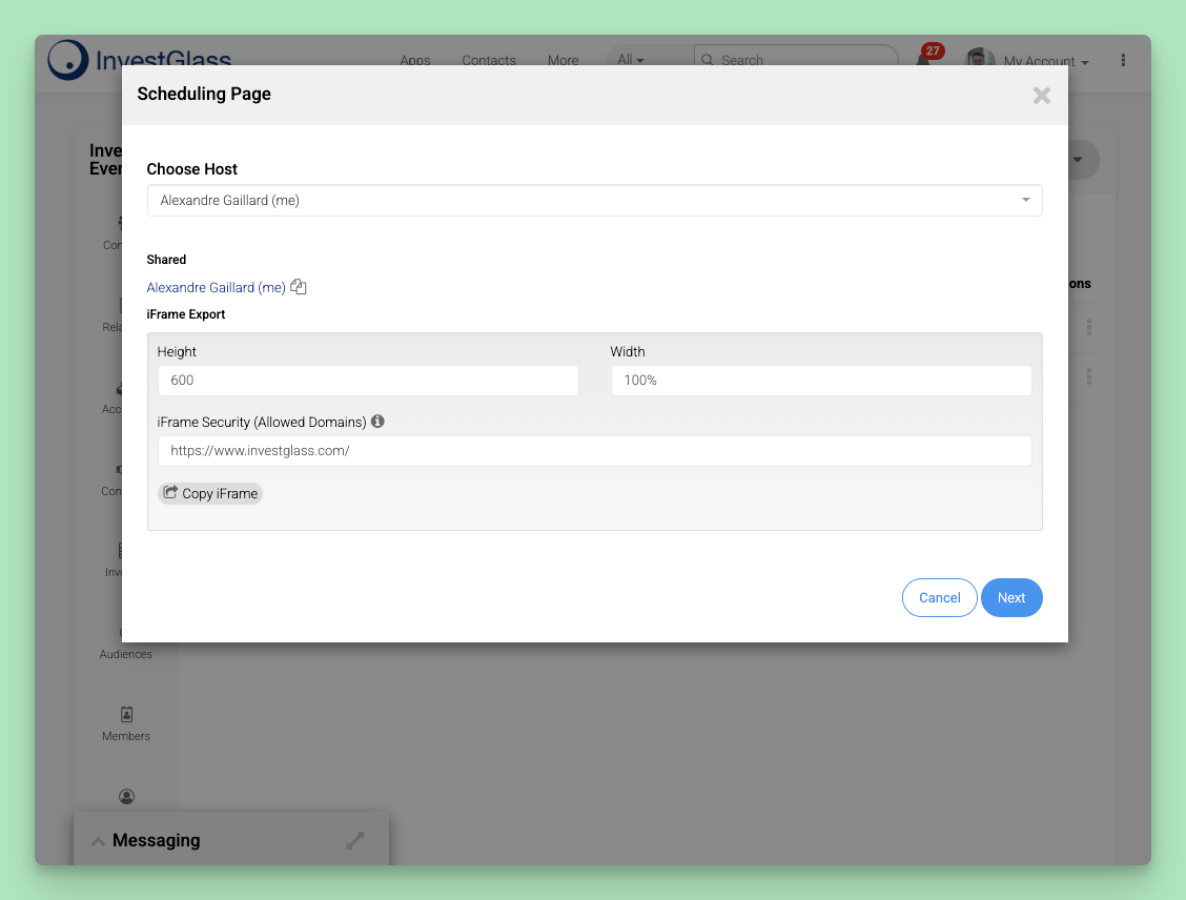The width and height of the screenshot is (1186, 900).
Task: Expand Messaging panel with the arrows icon
Action: pos(355,841)
